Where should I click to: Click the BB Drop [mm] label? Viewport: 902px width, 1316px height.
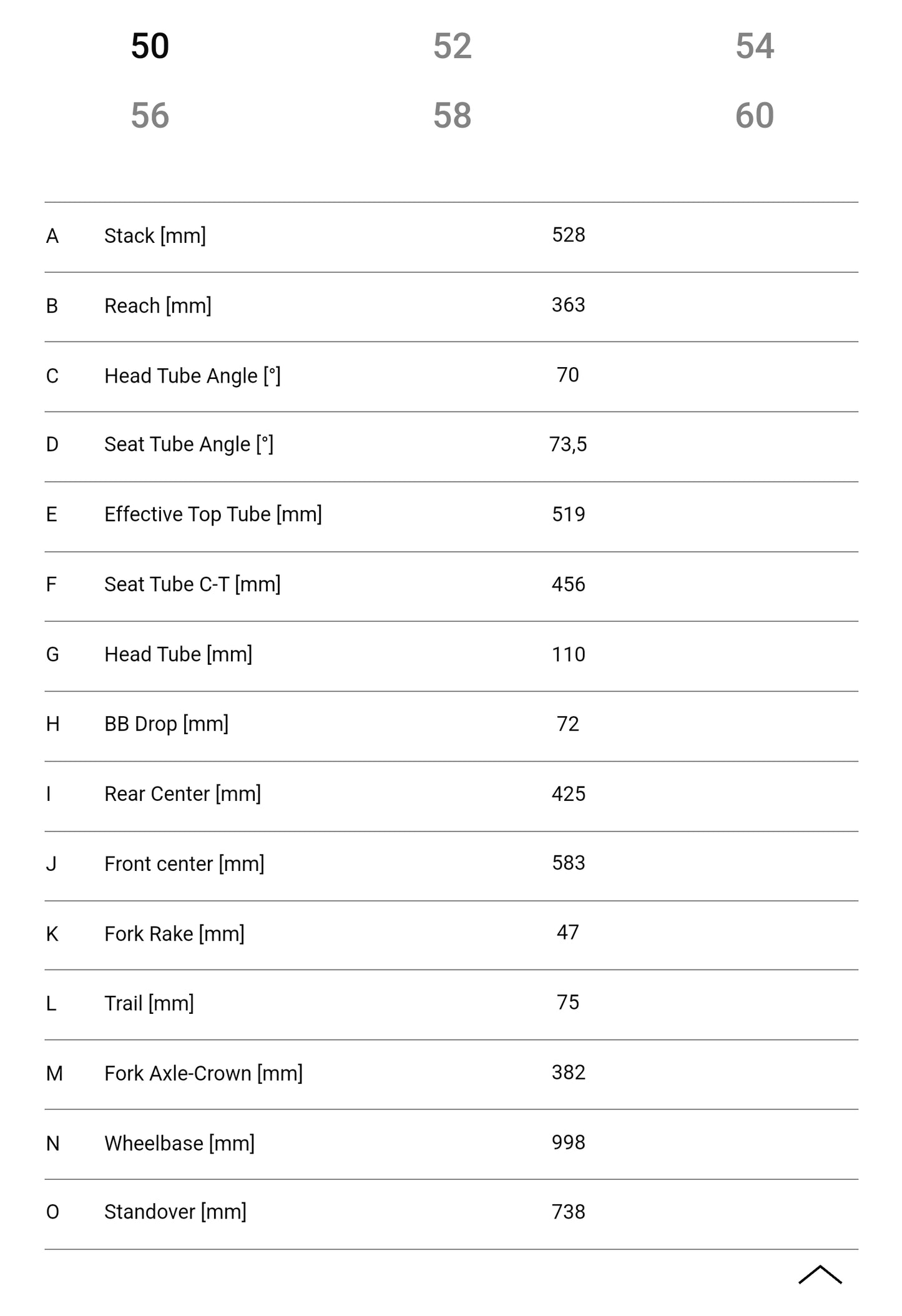[x=166, y=724]
